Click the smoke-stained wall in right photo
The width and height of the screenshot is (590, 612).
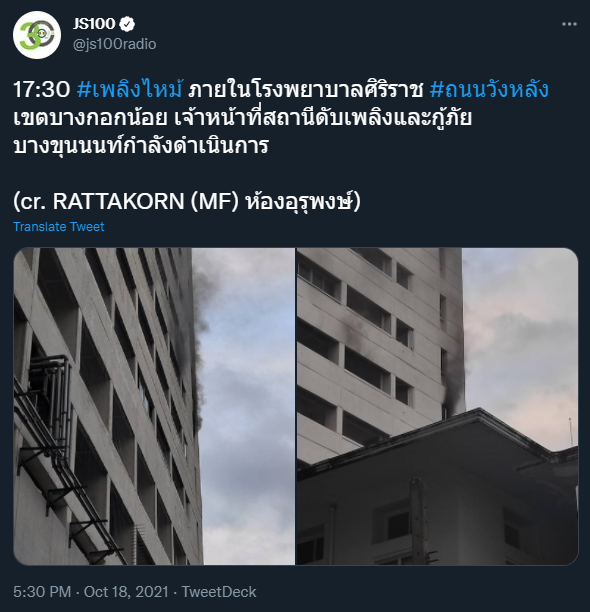452,375
